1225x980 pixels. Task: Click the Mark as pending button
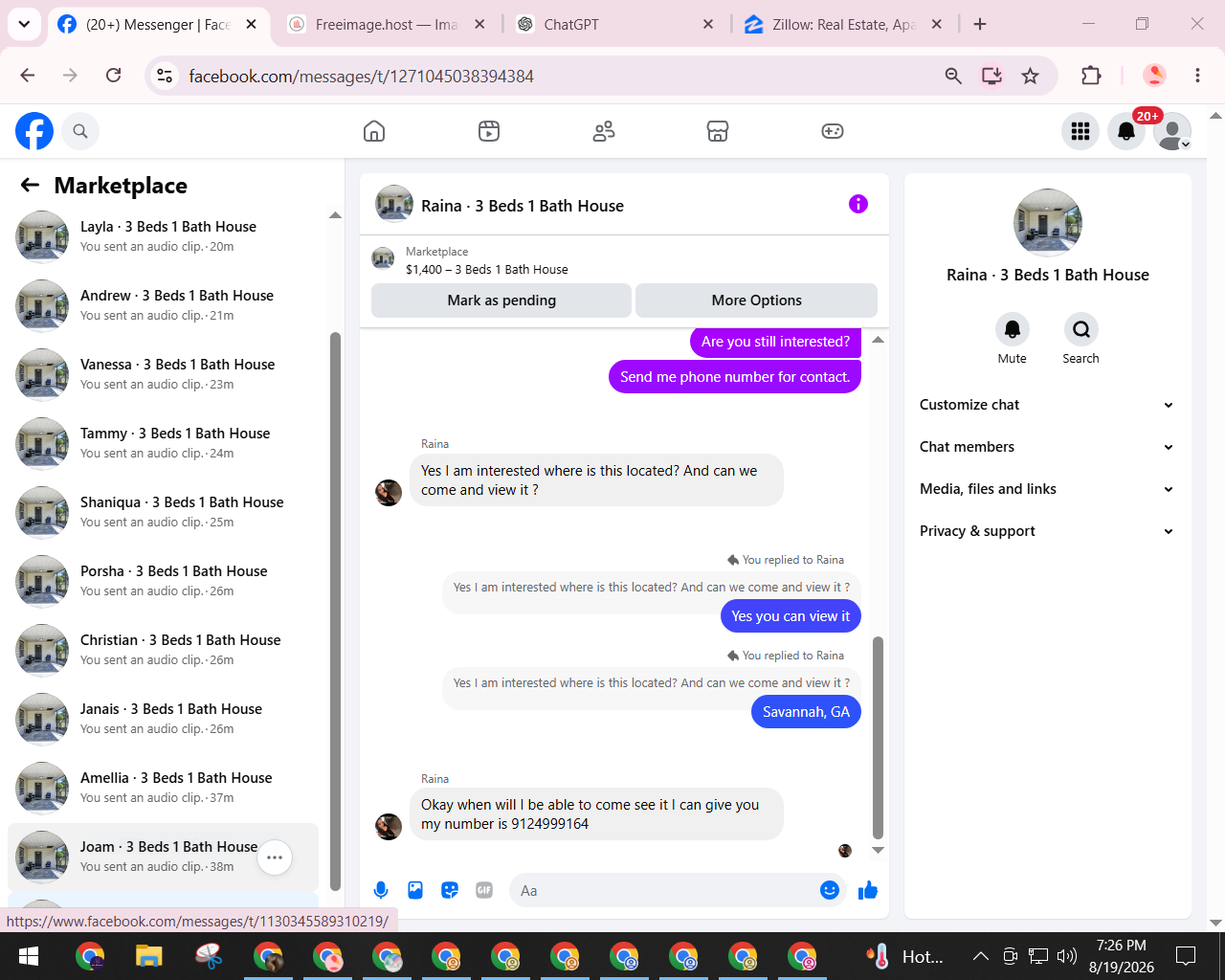point(501,301)
